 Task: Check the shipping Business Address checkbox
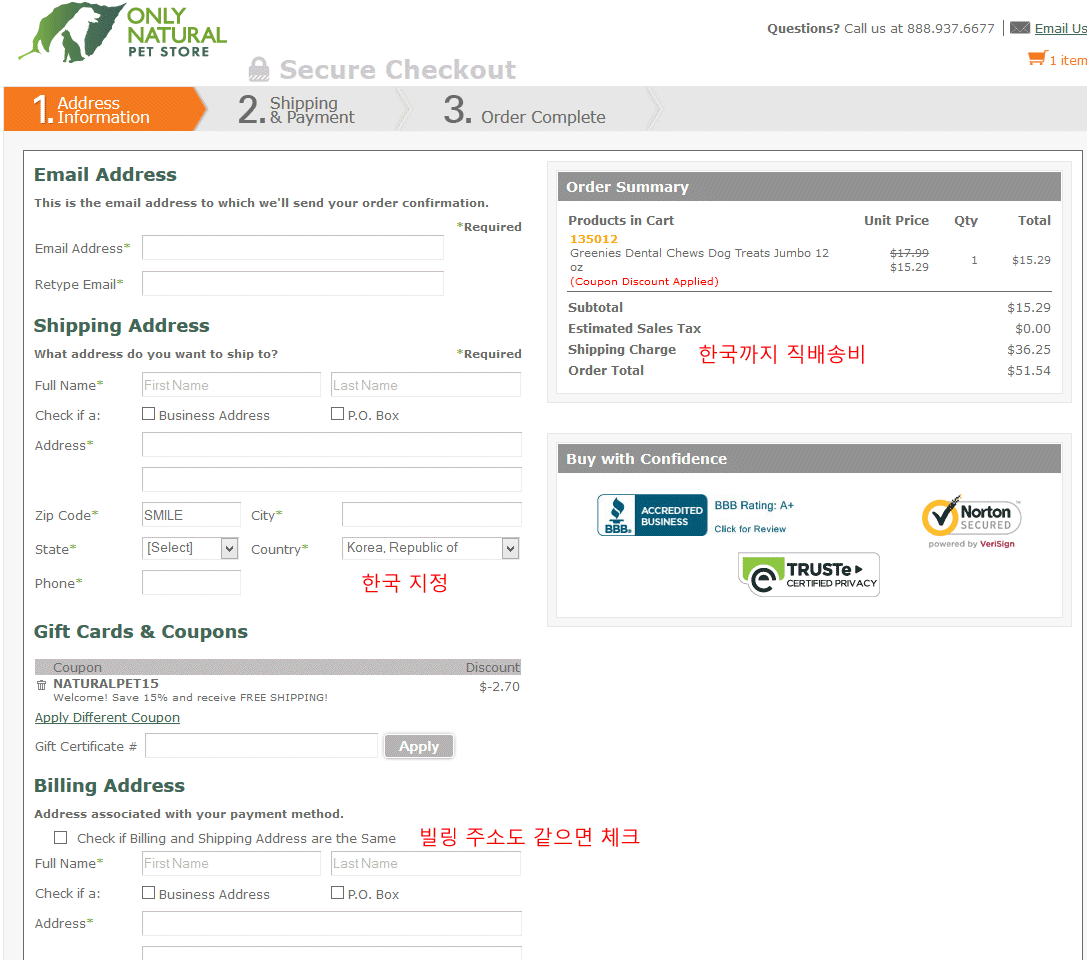pyautogui.click(x=148, y=414)
